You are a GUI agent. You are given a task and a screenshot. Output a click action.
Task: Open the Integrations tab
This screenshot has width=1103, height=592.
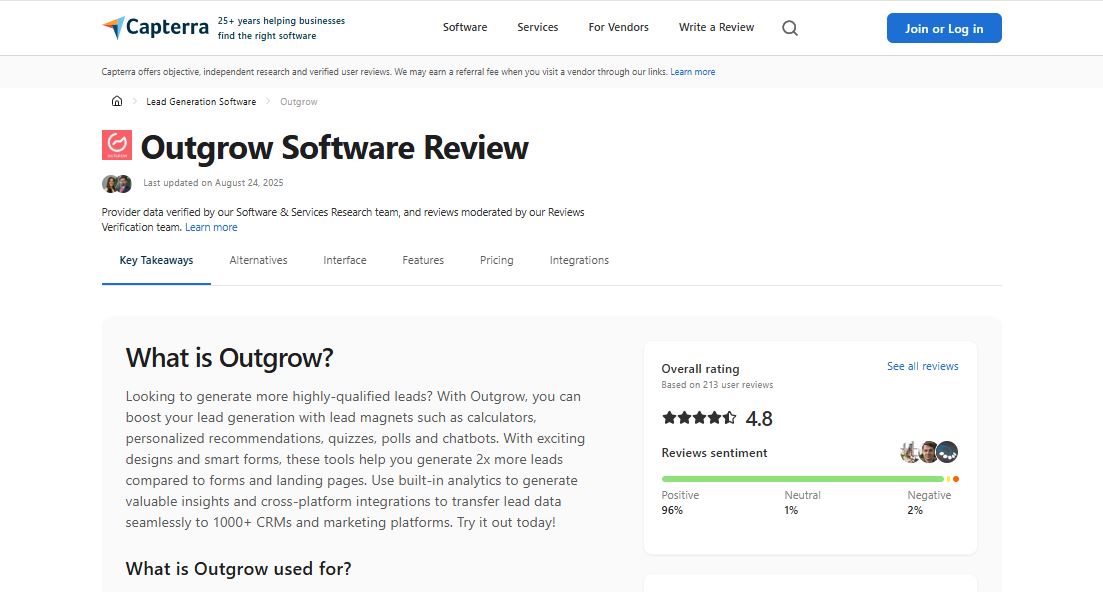[579, 260]
